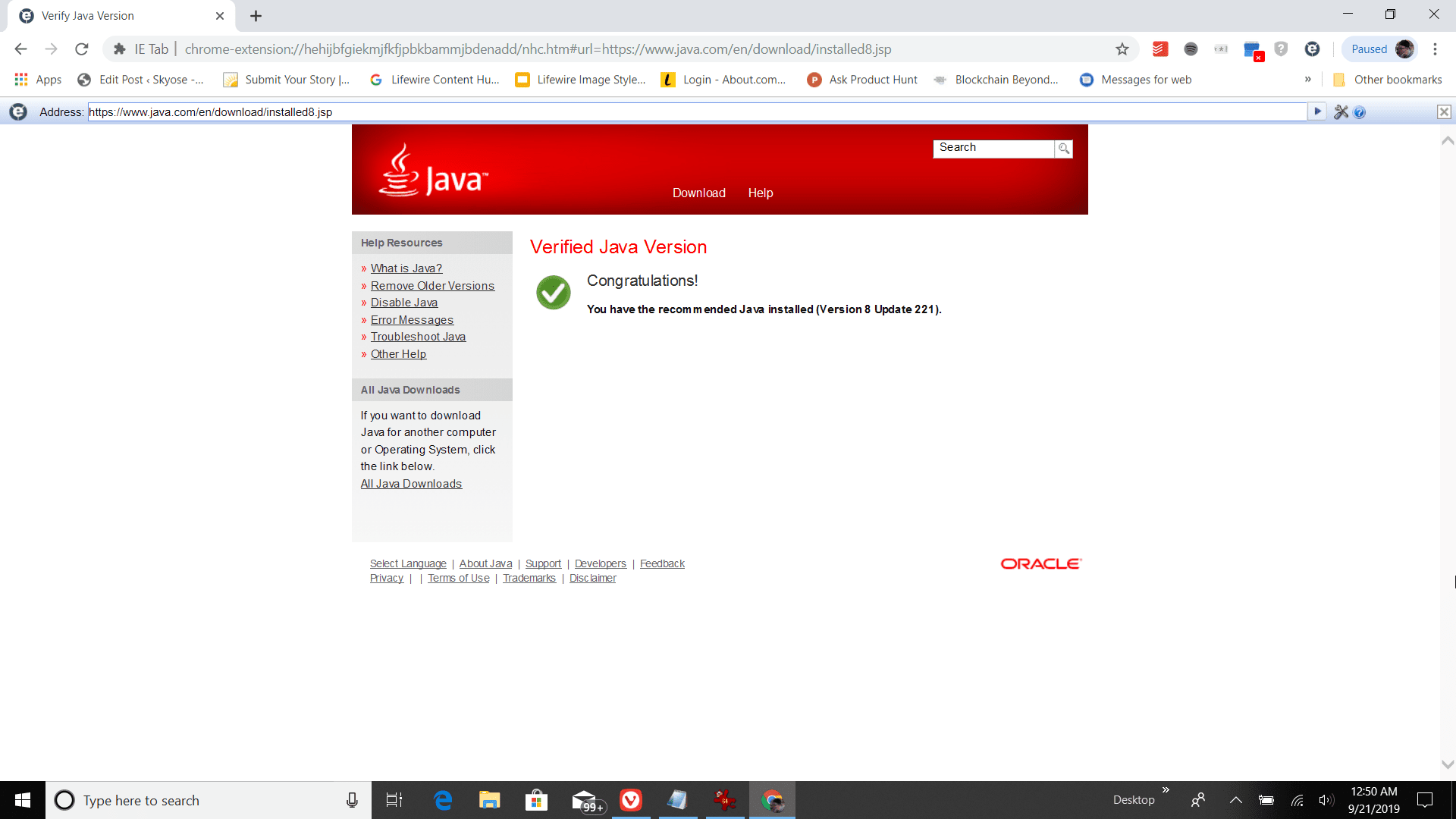Viewport: 1456px width, 819px height.
Task: Open the IE Tab extension icon in toolbar
Action: (1312, 49)
